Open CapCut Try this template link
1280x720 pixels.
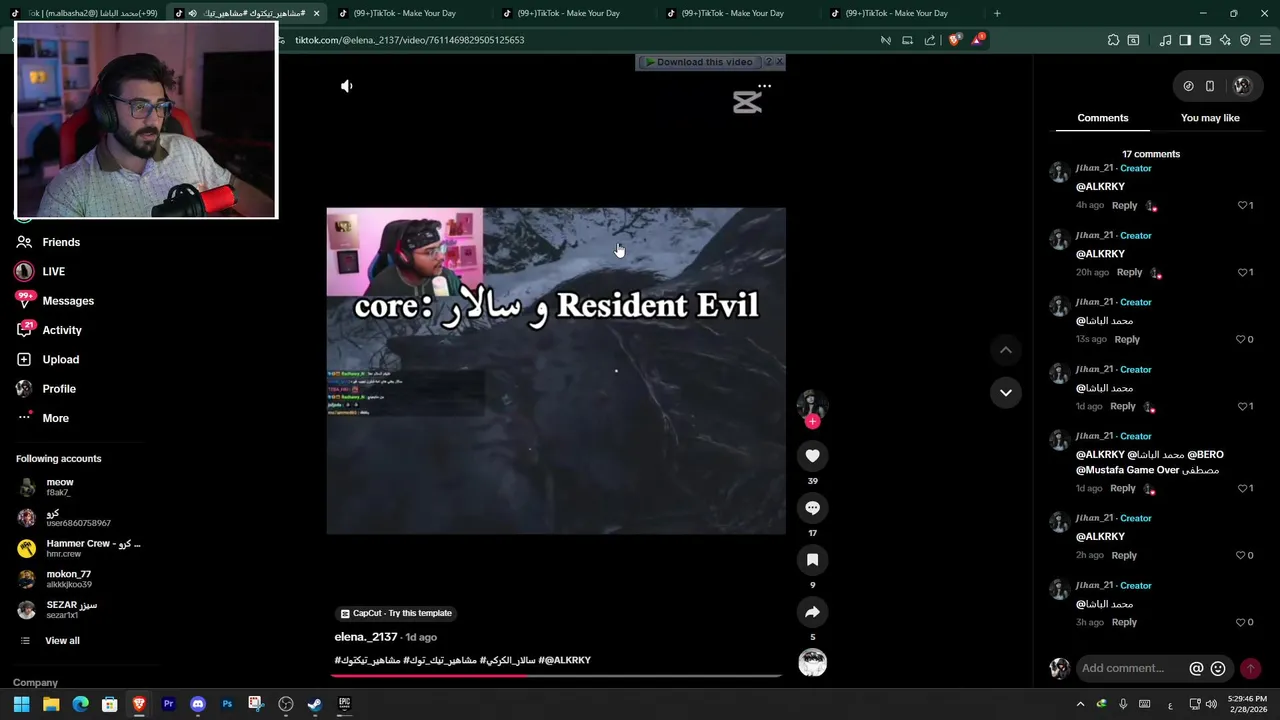396,613
